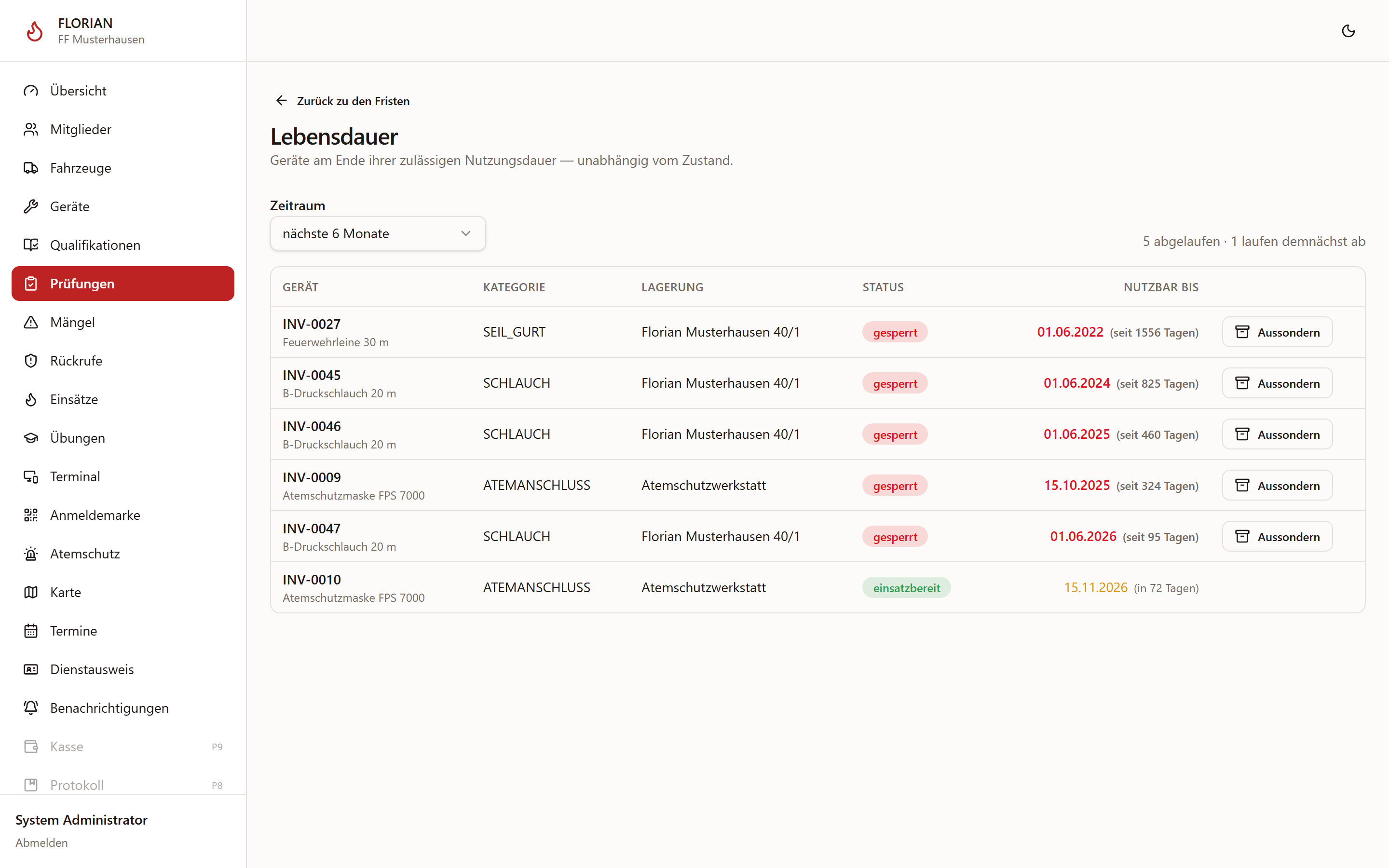Click Abmelden to log out
The image size is (1389, 868).
click(41, 842)
